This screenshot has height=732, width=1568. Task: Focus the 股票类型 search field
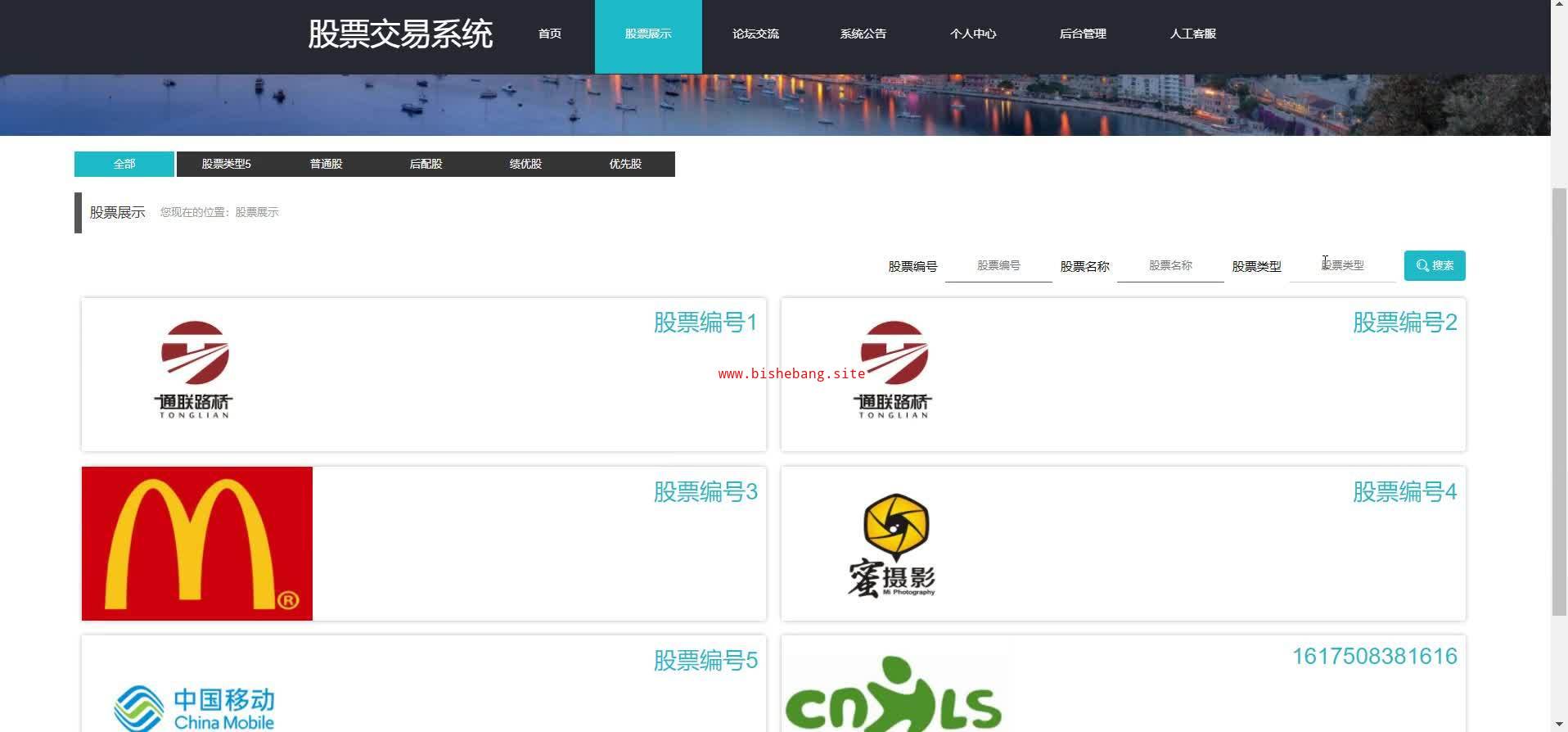point(1342,266)
